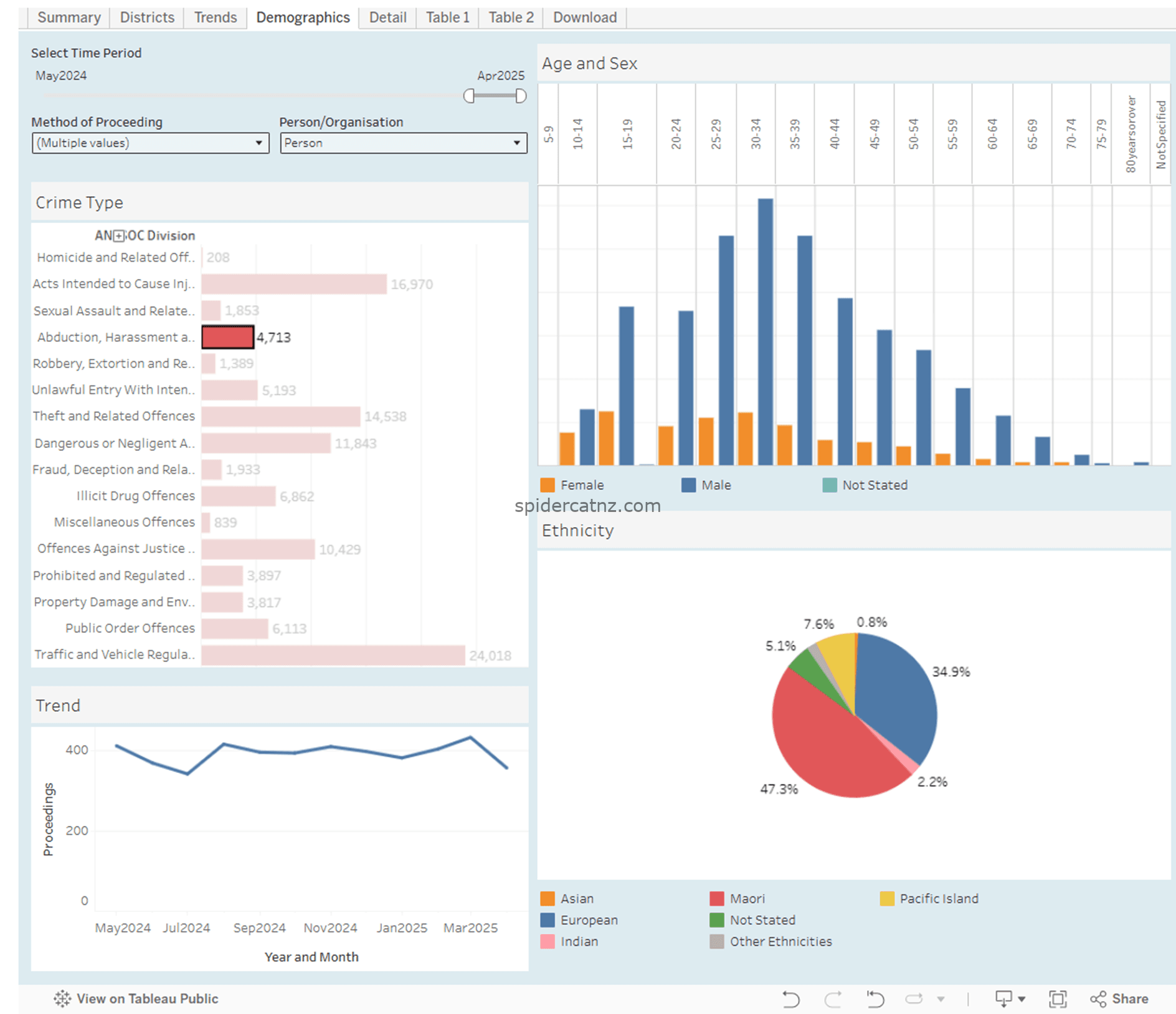Select the Abduction, Harassment bar
This screenshot has width=1176, height=1014.
pyautogui.click(x=228, y=337)
